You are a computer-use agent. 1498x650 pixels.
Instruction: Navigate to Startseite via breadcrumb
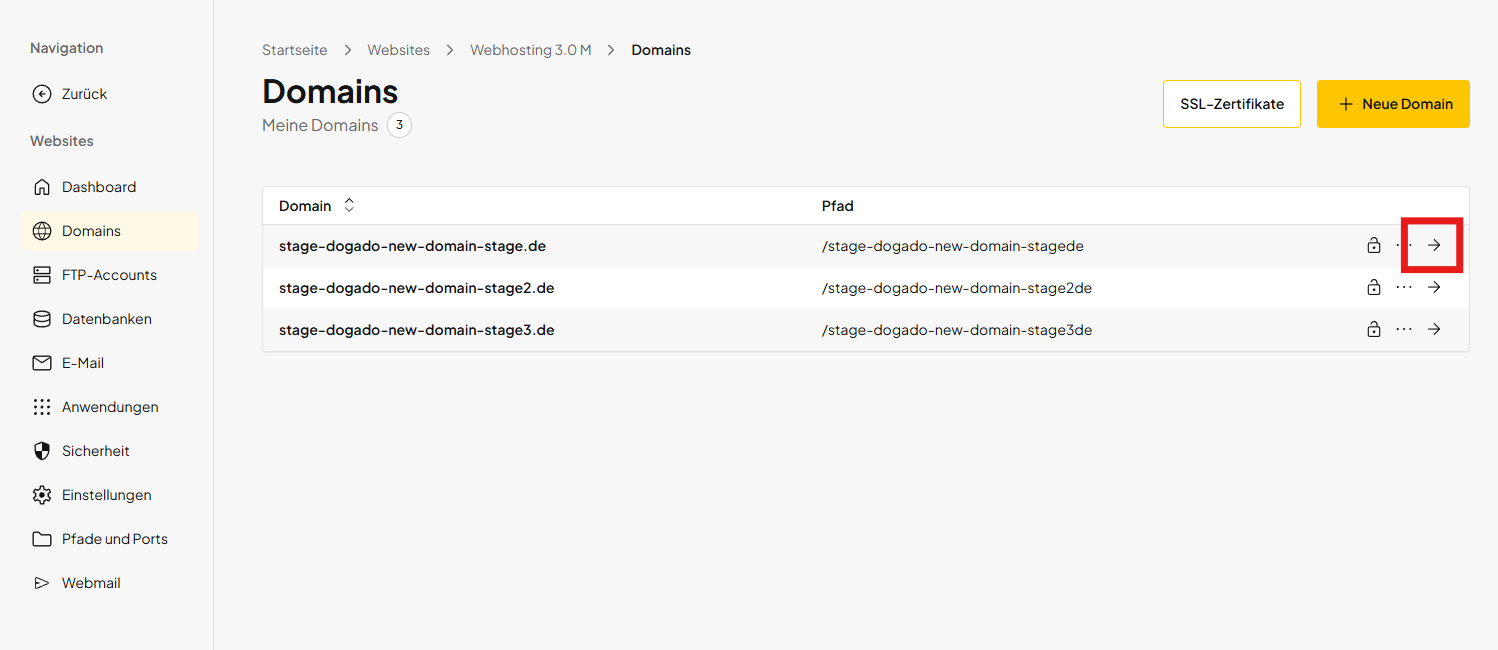(294, 49)
